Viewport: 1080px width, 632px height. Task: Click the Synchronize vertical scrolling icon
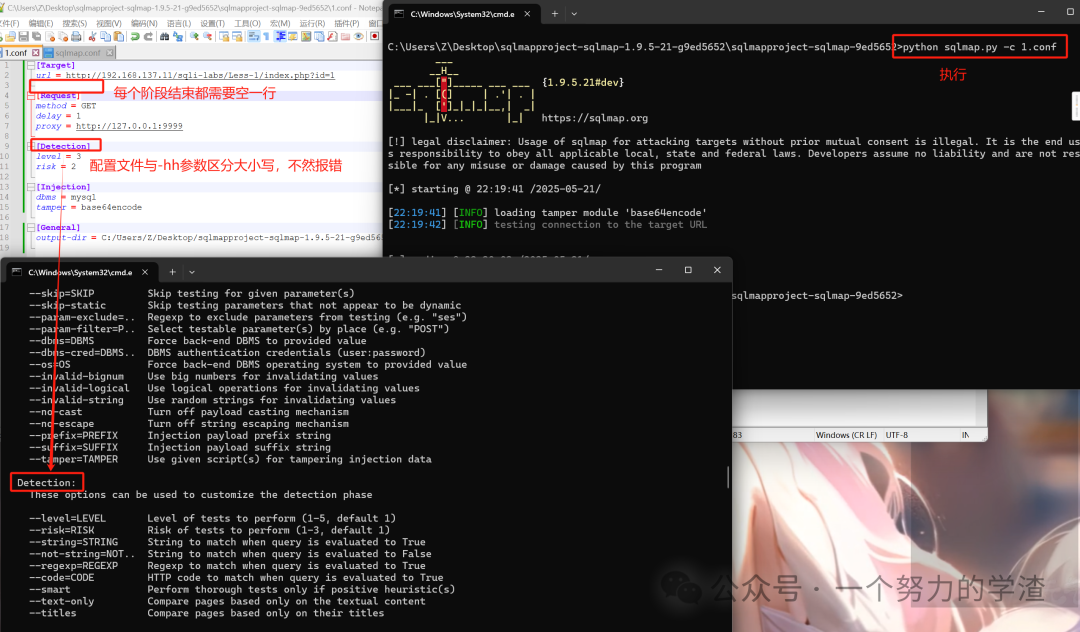(x=225, y=36)
